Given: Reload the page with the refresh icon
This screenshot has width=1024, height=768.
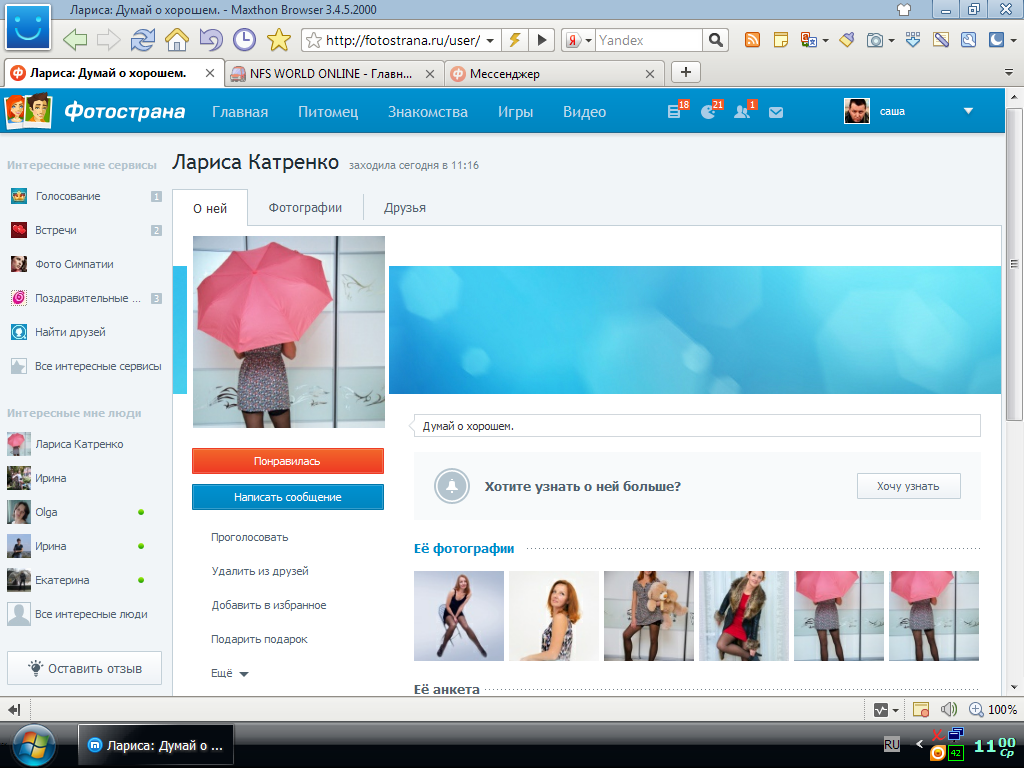Looking at the screenshot, I should [143, 40].
